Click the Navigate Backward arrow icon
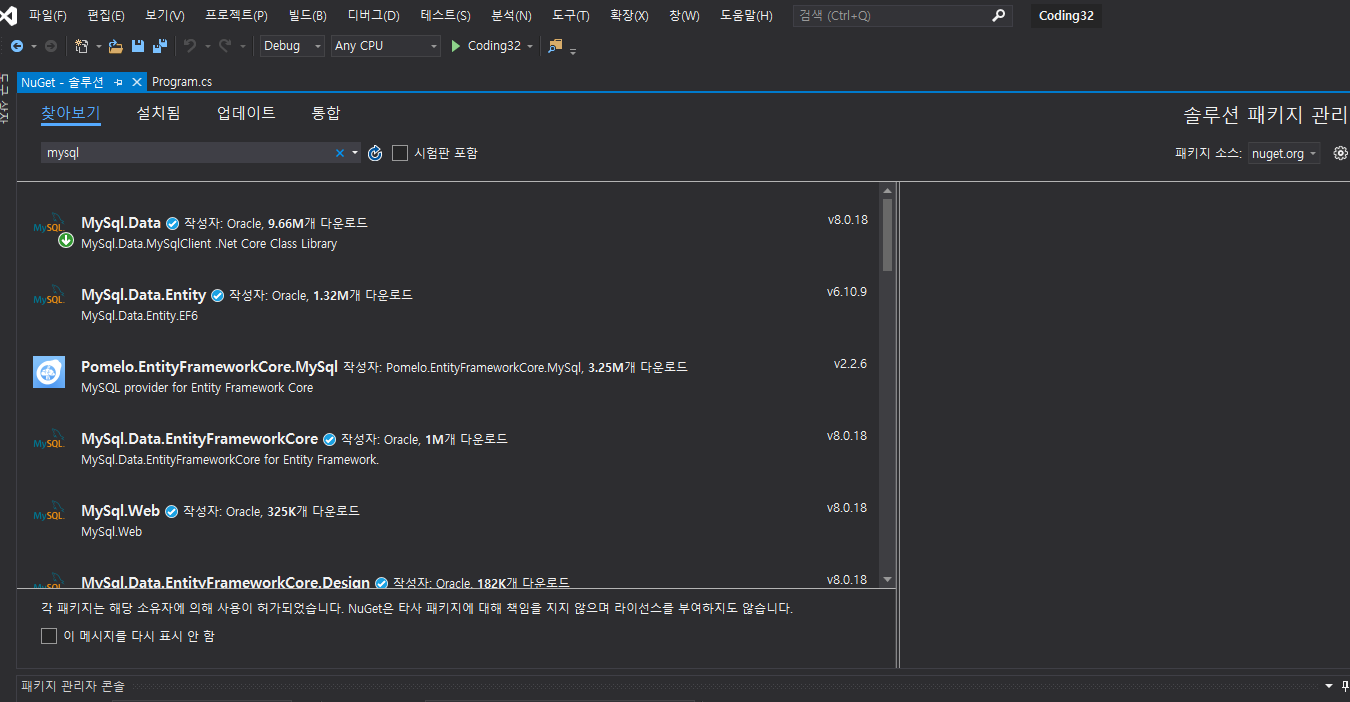The image size is (1350, 702). 17,46
